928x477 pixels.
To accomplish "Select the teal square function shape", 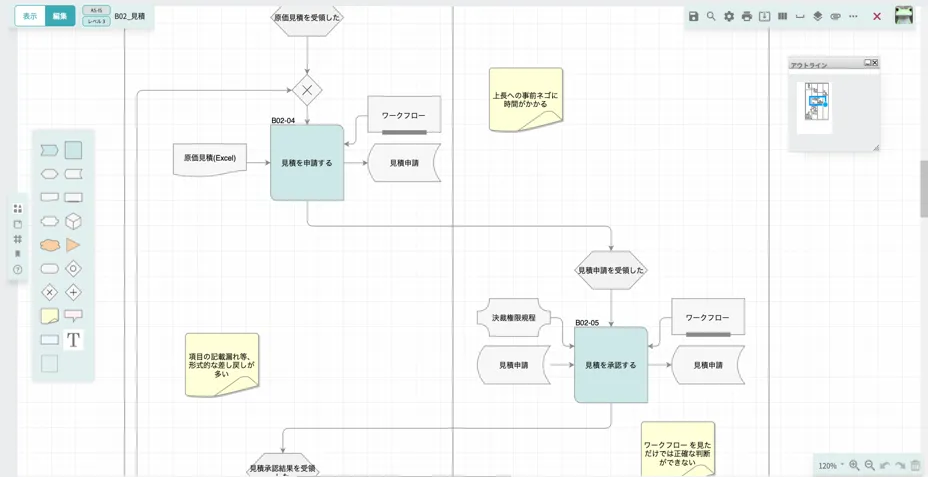I will click(x=73, y=150).
